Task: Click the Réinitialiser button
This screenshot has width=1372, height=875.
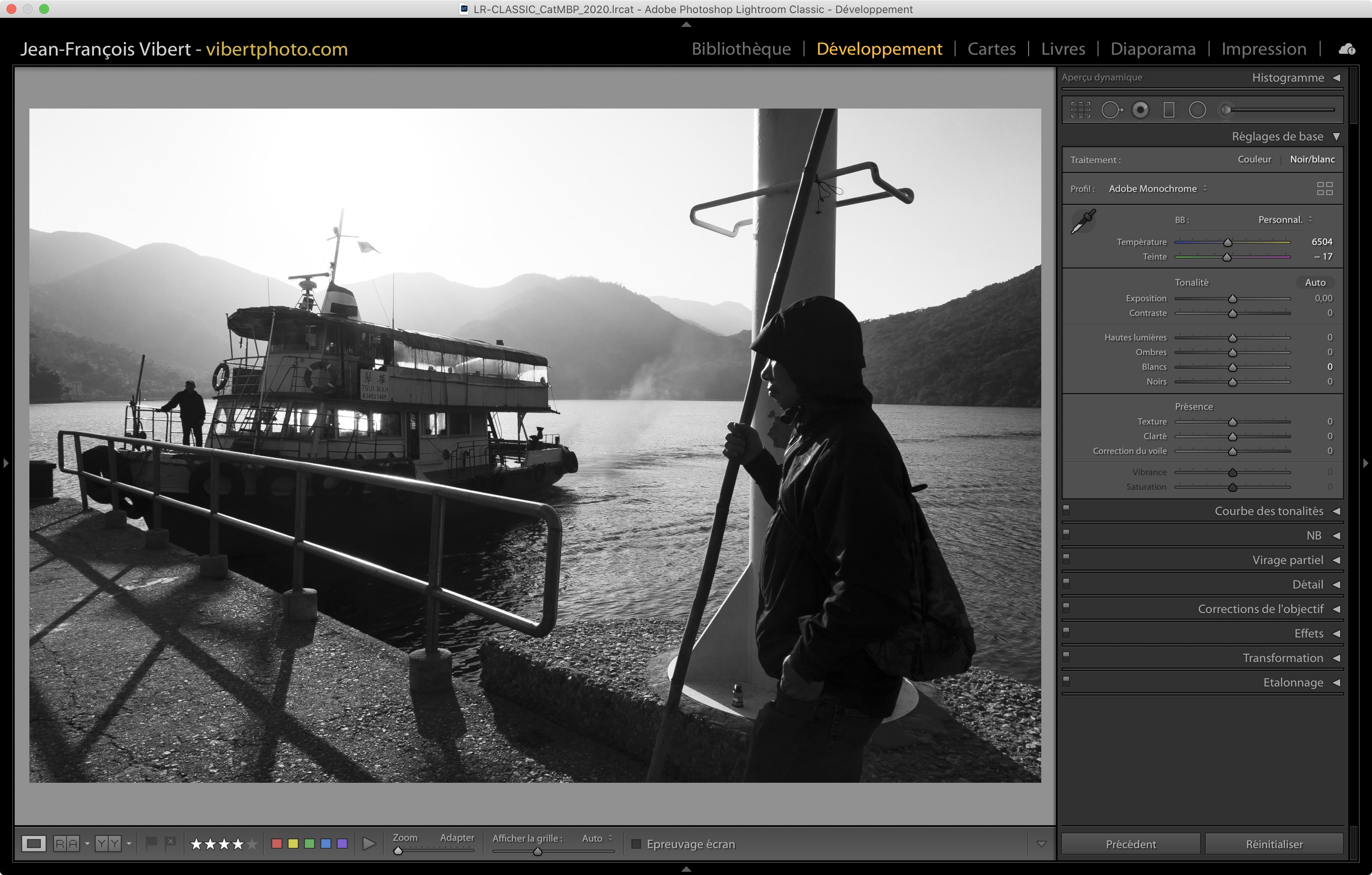Action: tap(1274, 844)
